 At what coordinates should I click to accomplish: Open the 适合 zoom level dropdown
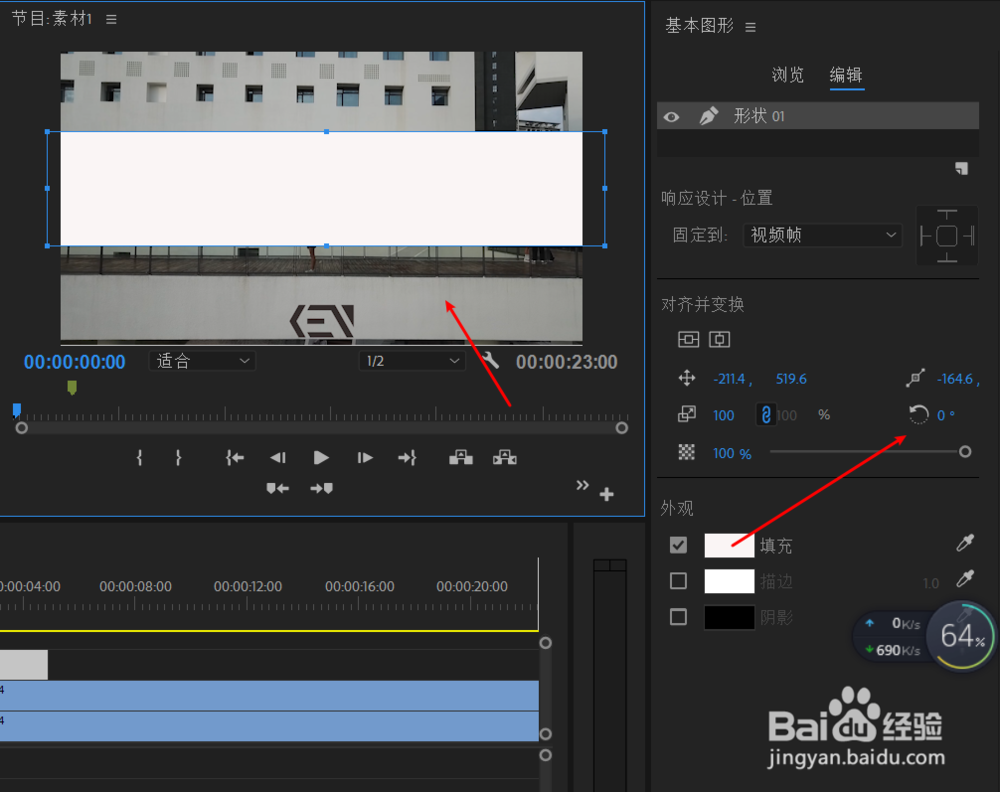(x=203, y=361)
